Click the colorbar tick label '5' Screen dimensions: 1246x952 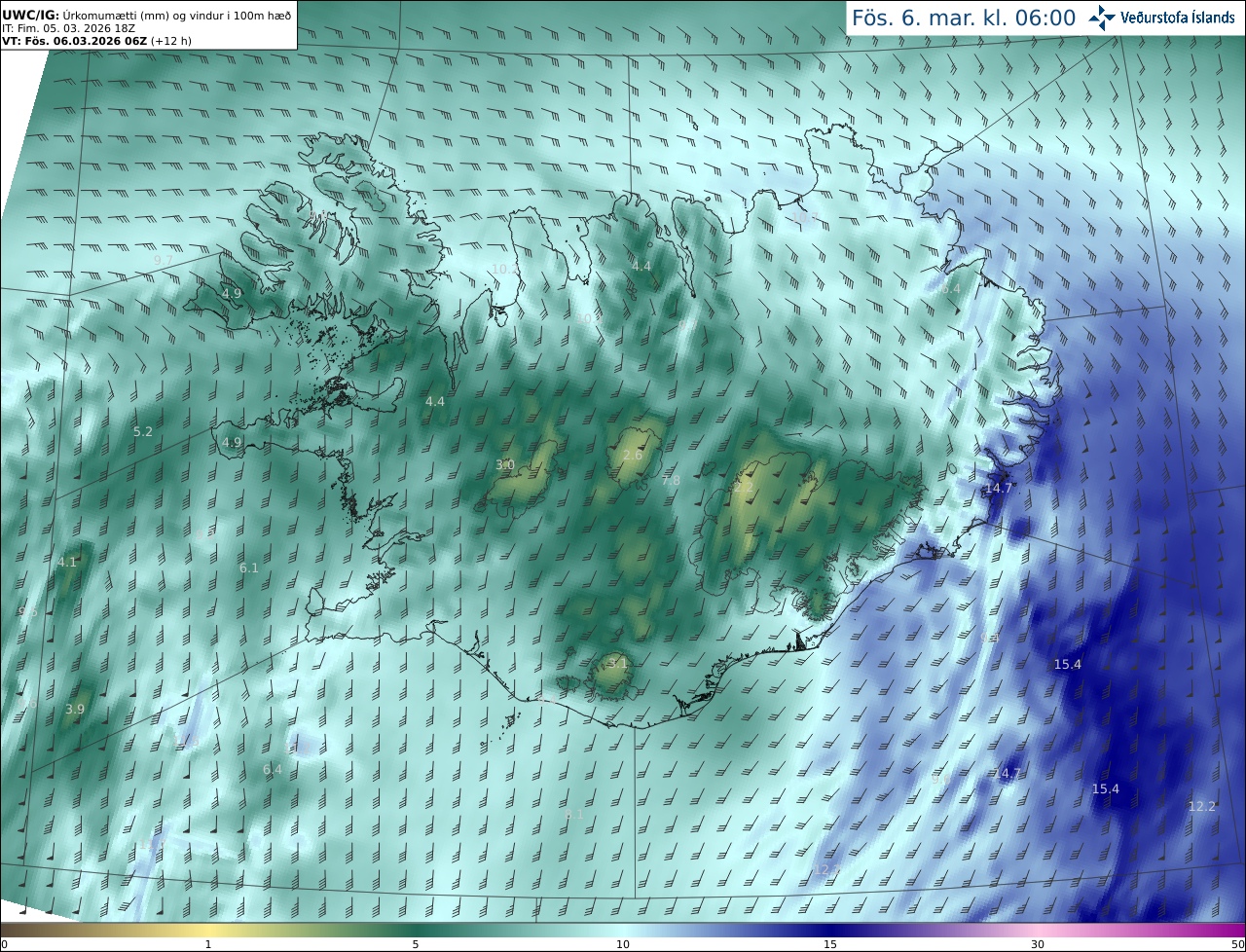(x=416, y=944)
